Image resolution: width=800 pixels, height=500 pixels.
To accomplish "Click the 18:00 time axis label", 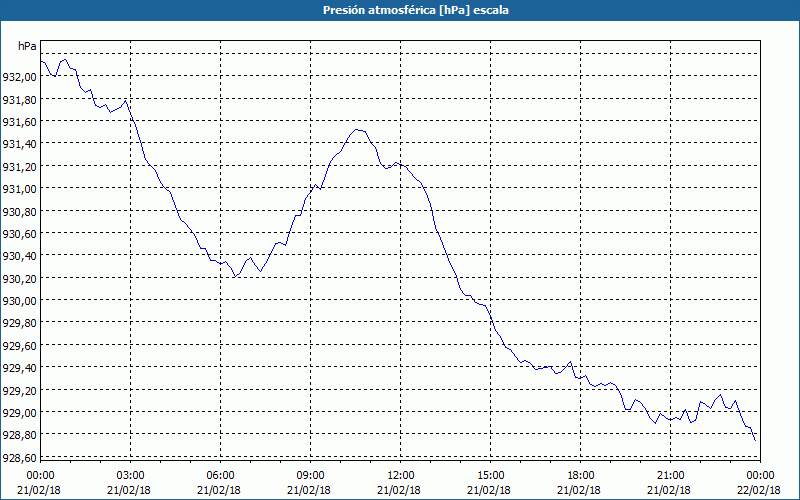I will pyautogui.click(x=581, y=476).
